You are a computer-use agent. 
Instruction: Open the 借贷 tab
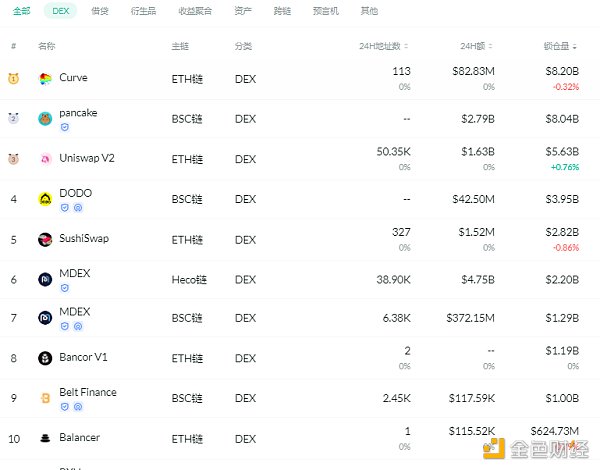coord(99,10)
